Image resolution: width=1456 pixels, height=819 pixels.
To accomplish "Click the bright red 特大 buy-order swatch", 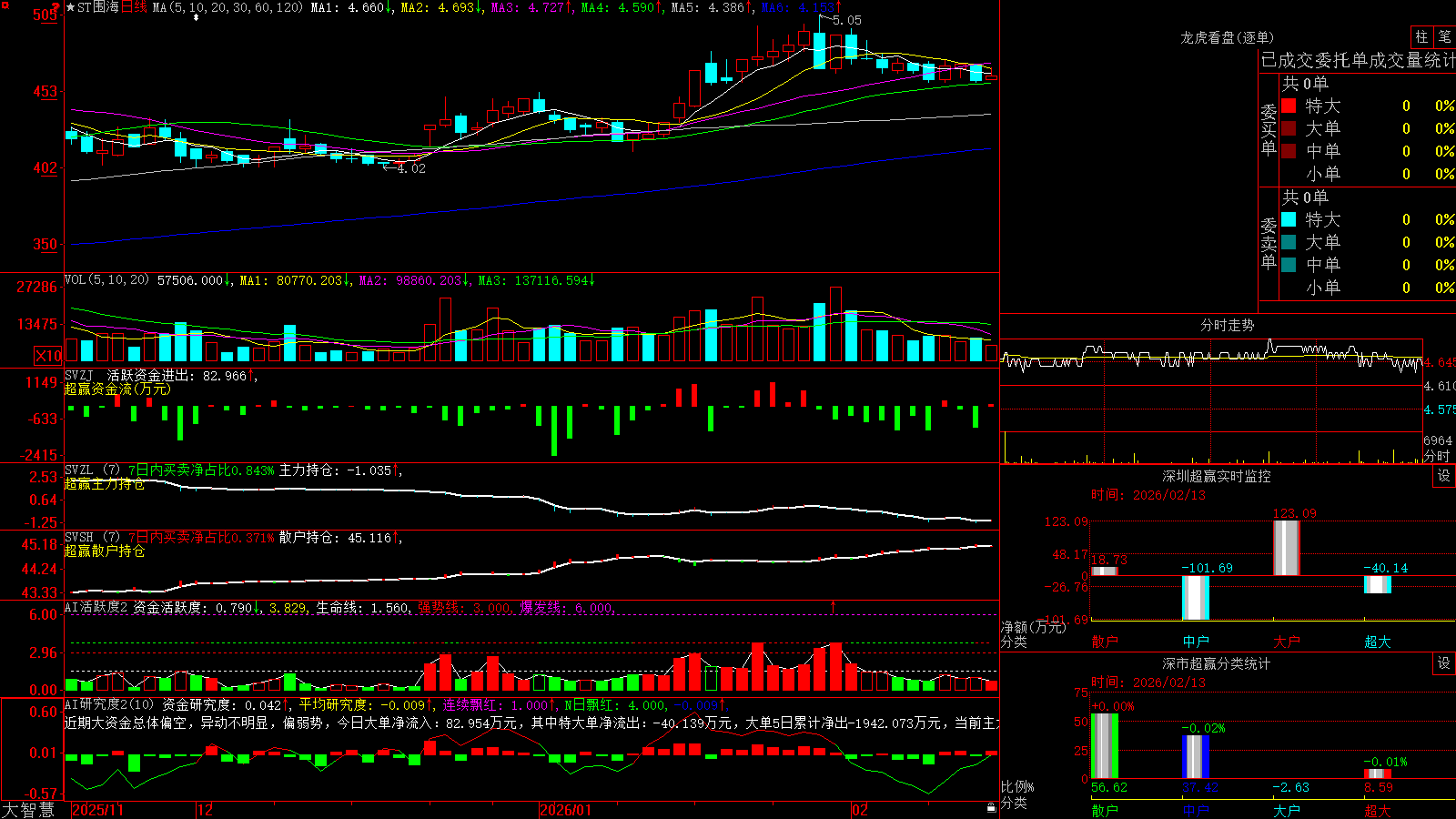I will [1289, 106].
